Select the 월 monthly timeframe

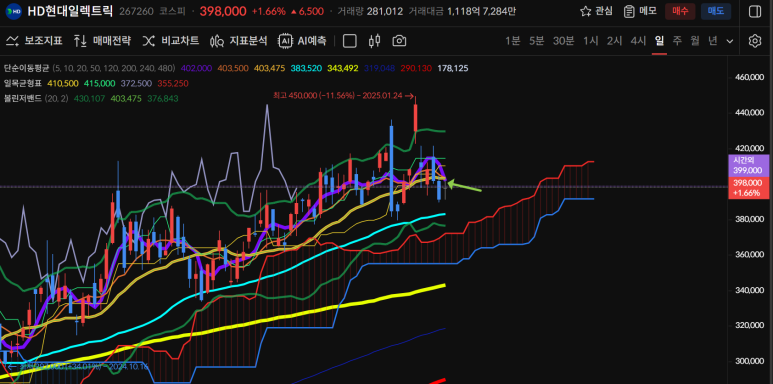(x=695, y=41)
